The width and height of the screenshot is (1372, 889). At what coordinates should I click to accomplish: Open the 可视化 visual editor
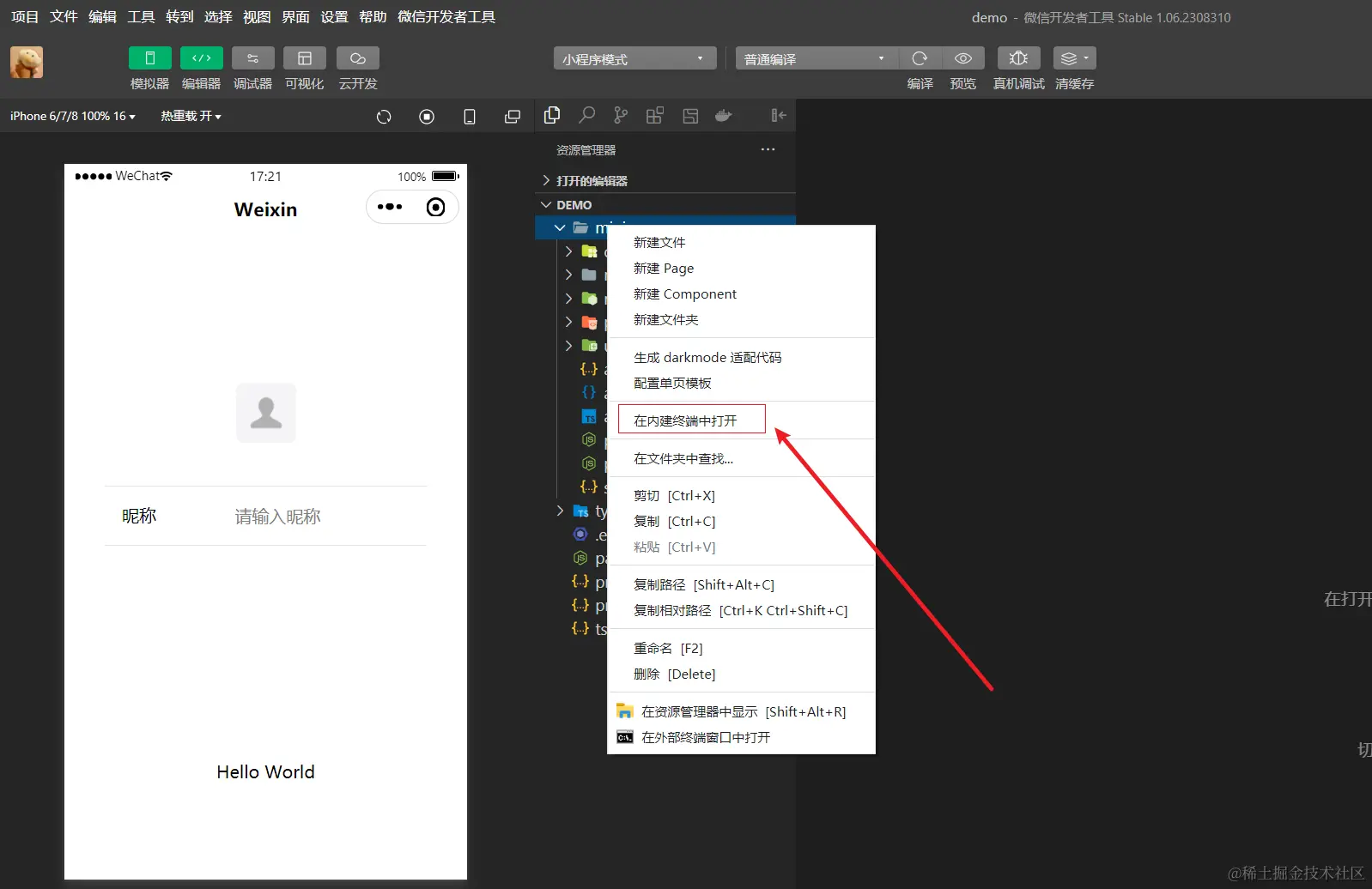(x=305, y=58)
